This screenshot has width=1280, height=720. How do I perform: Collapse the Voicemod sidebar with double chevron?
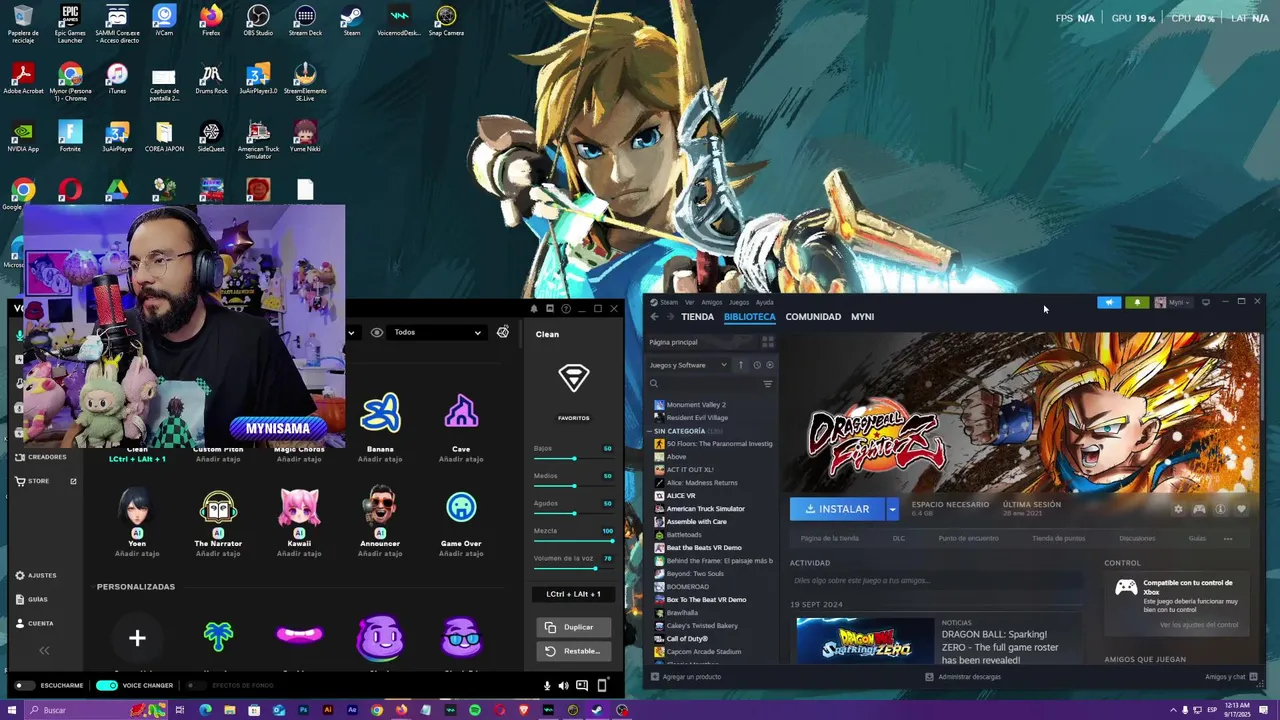tap(44, 650)
